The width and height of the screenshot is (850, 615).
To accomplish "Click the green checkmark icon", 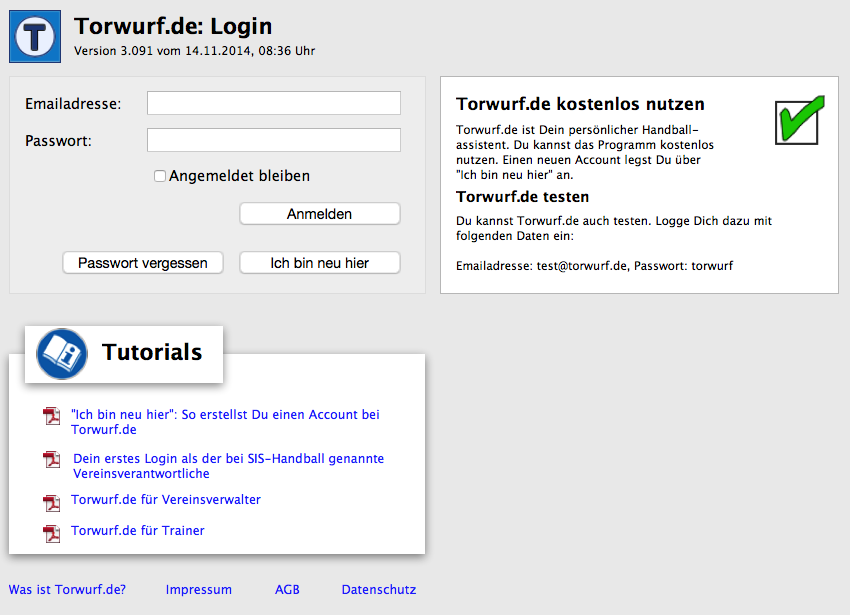I will coord(797,120).
